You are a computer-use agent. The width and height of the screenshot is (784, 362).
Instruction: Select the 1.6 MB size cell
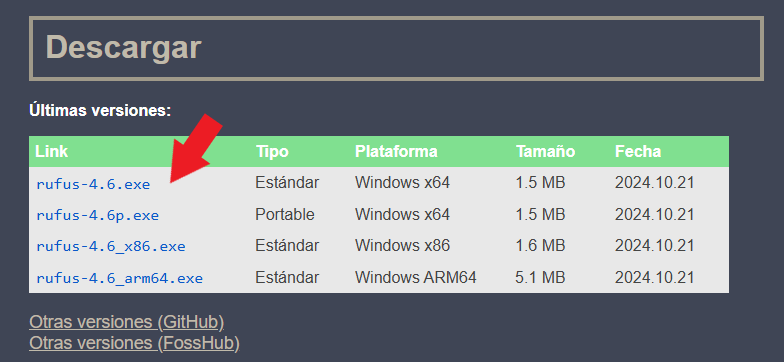coord(540,246)
